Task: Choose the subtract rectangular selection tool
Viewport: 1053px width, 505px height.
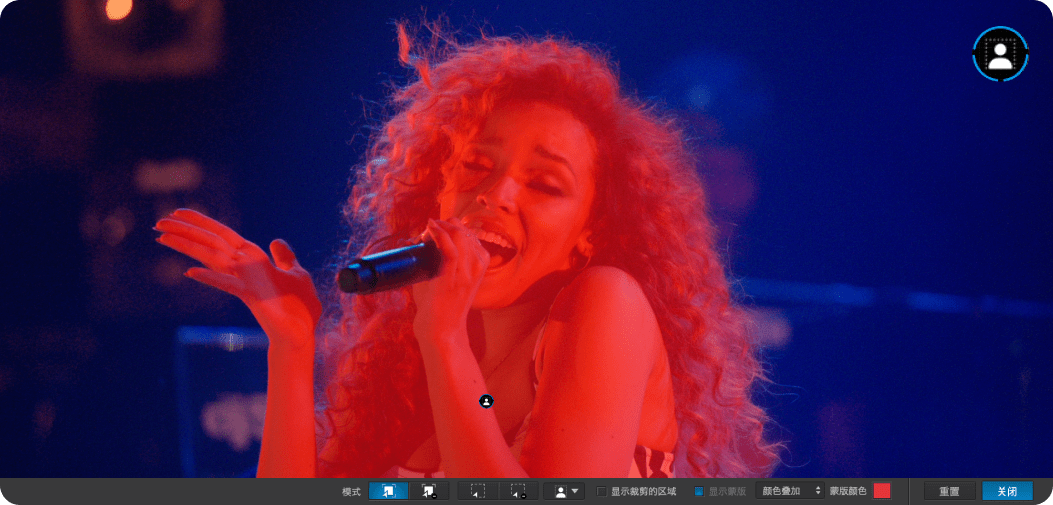Action: point(518,491)
